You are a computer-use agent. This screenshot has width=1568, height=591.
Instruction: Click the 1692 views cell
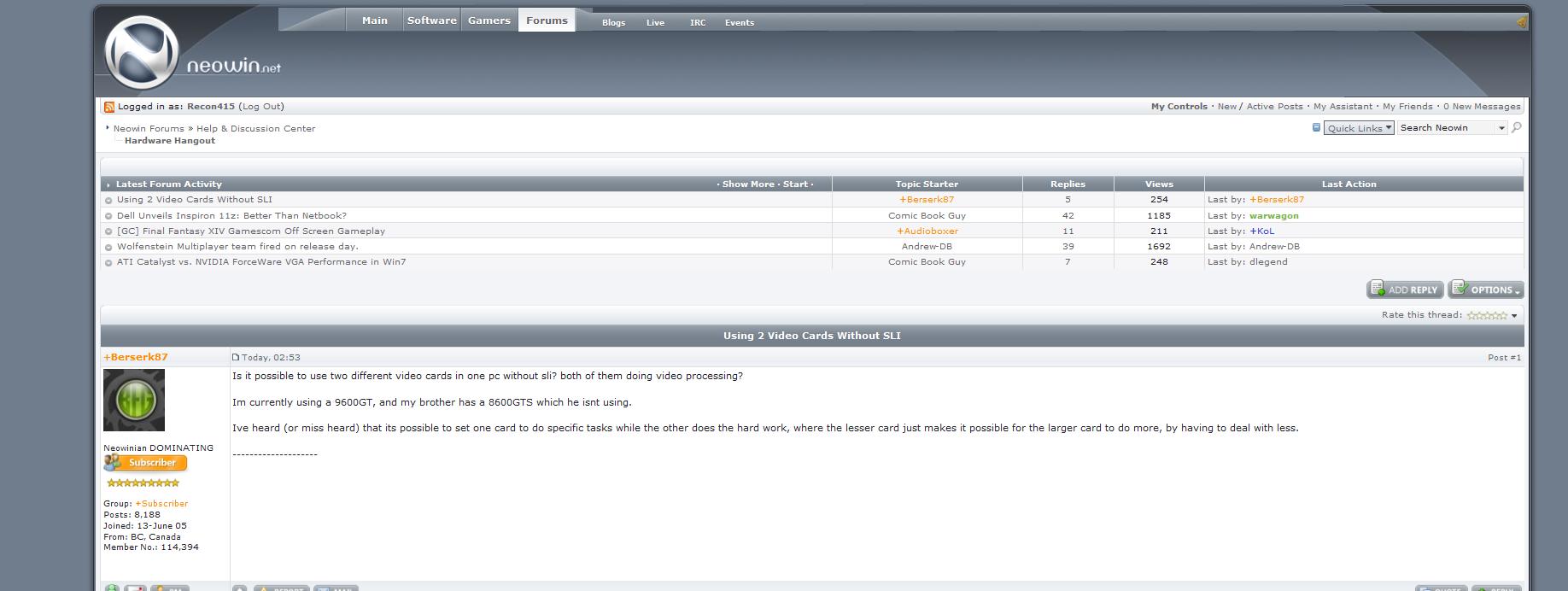[1159, 247]
